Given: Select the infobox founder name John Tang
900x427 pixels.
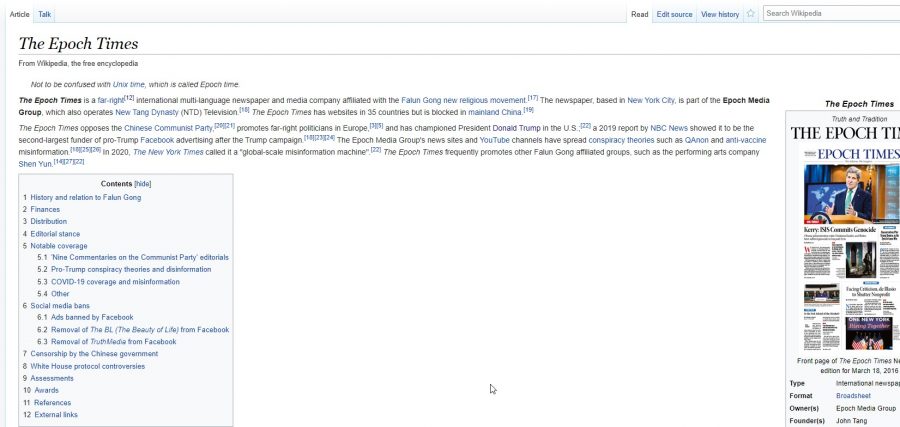Looking at the screenshot, I should click(852, 421).
